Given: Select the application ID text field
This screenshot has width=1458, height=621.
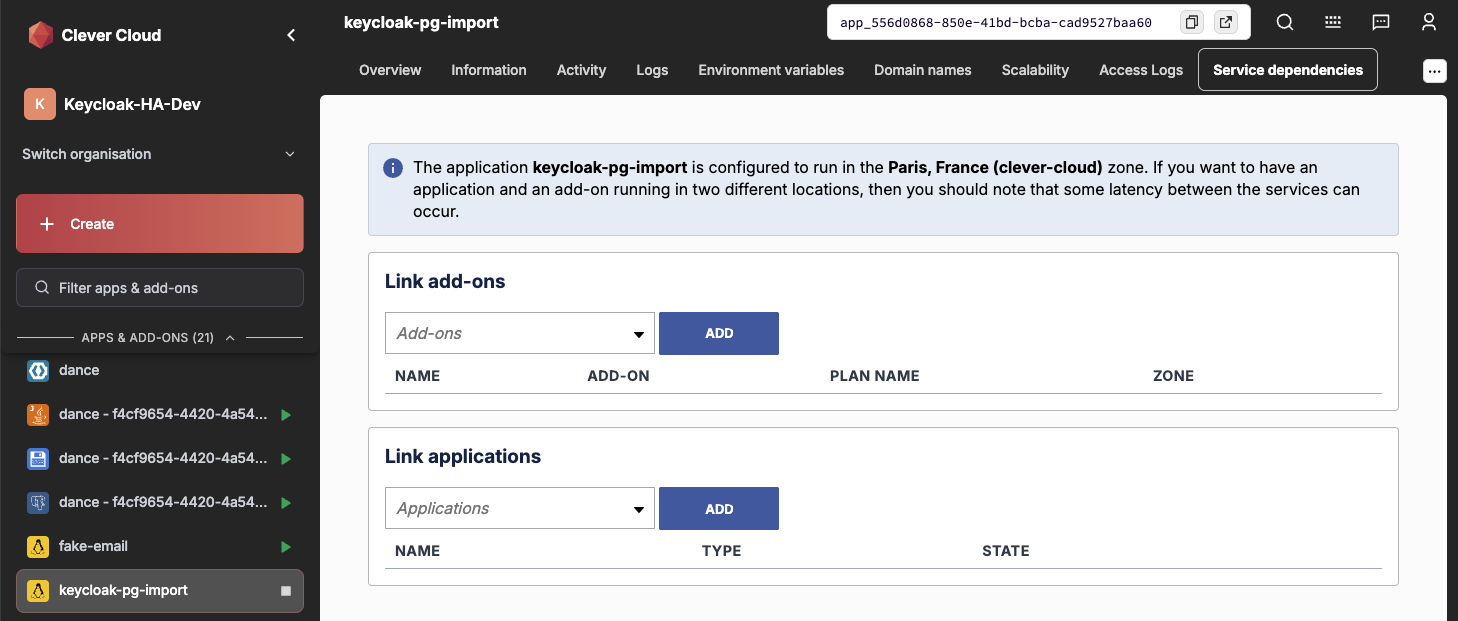Looking at the screenshot, I should (995, 22).
